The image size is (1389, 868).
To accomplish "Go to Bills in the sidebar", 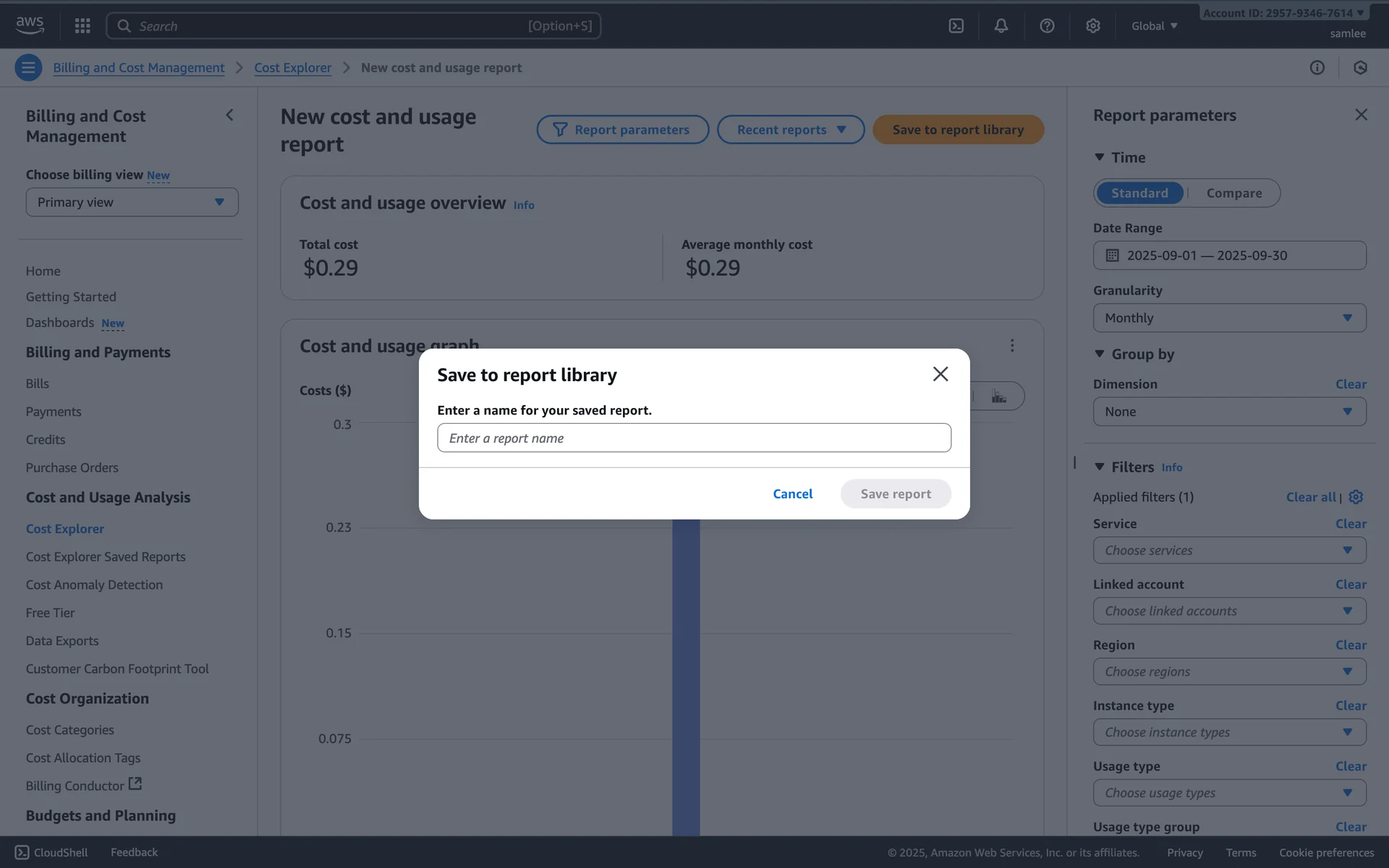I will click(38, 384).
